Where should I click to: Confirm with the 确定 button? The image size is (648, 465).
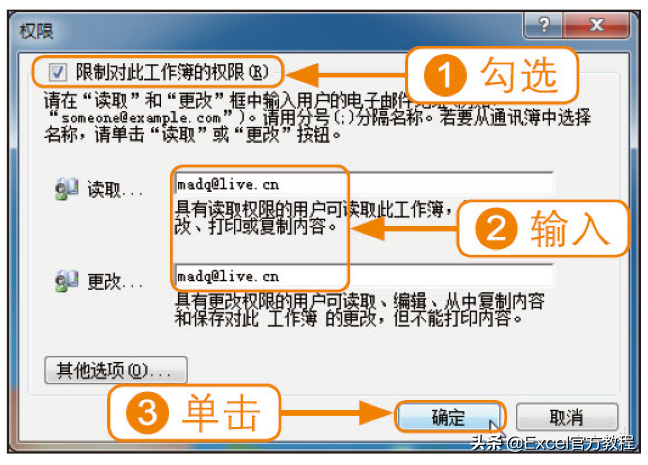450,417
